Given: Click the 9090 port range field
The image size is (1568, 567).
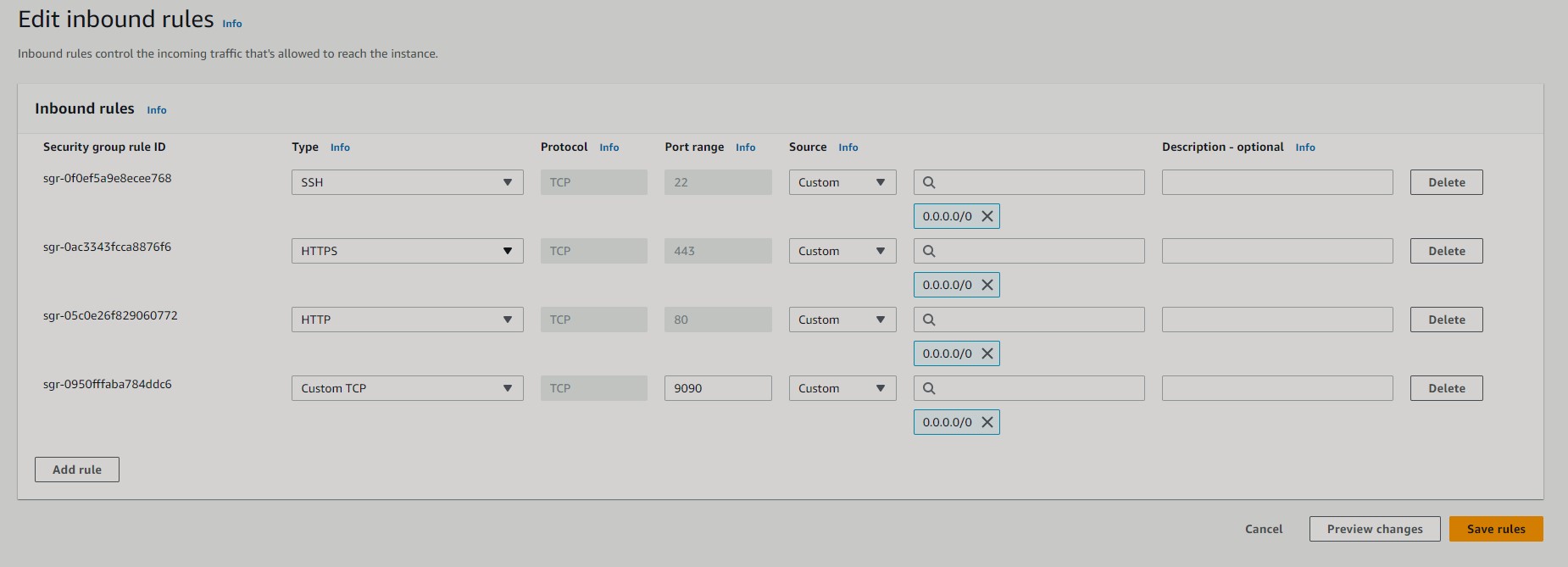Looking at the screenshot, I should (x=717, y=388).
